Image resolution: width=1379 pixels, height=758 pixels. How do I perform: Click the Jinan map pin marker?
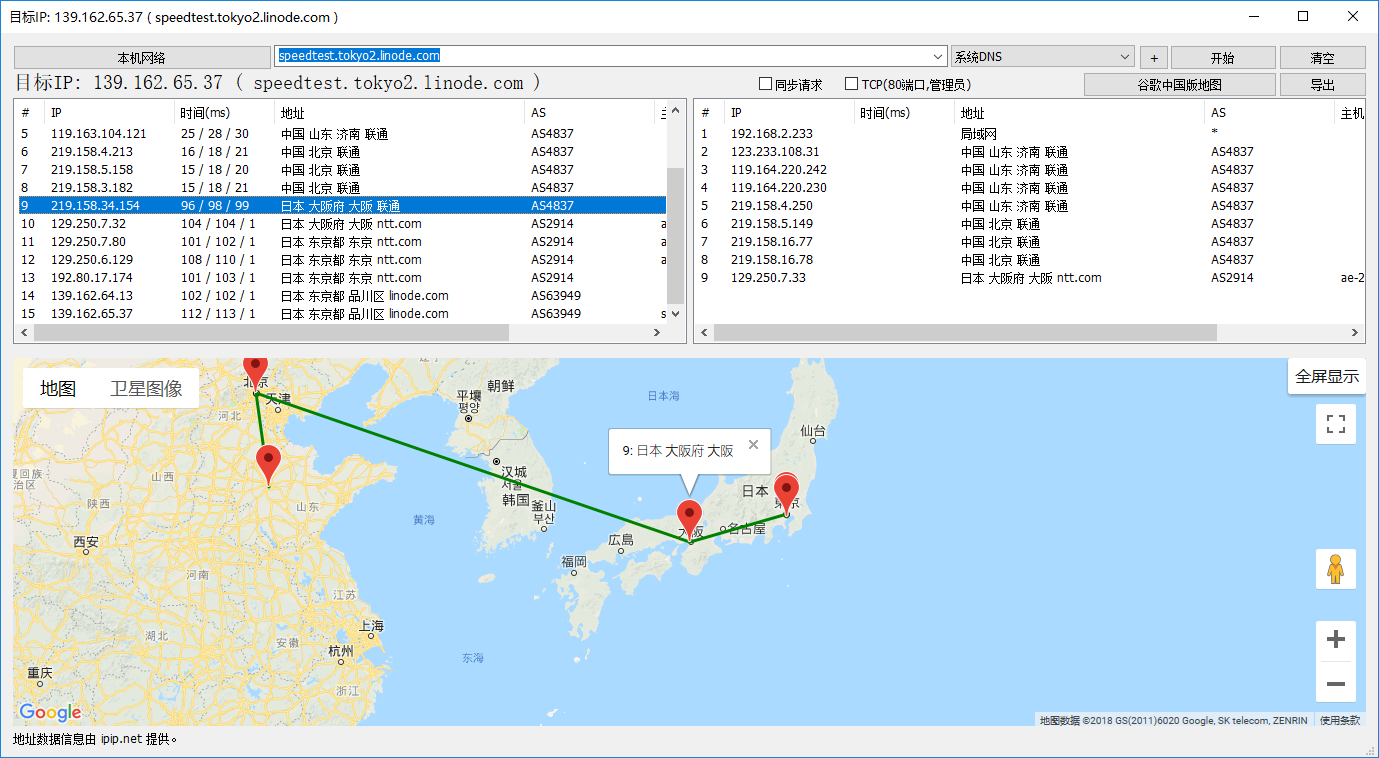click(268, 463)
